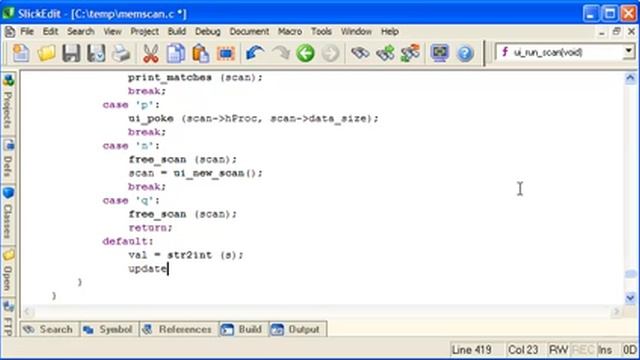Viewport: 640px width, 360px height.
Task: Click the horizontal scrollbar right arrow
Action: 616,312
